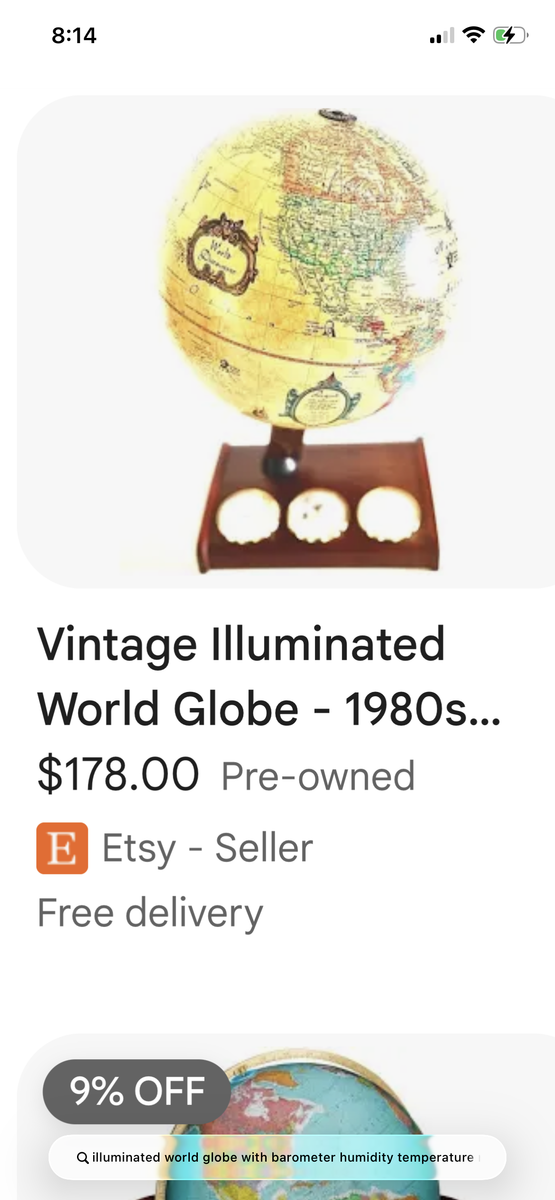This screenshot has height=1200, width=555.
Task: Tap the Wi-Fi status icon
Action: pyautogui.click(x=474, y=36)
